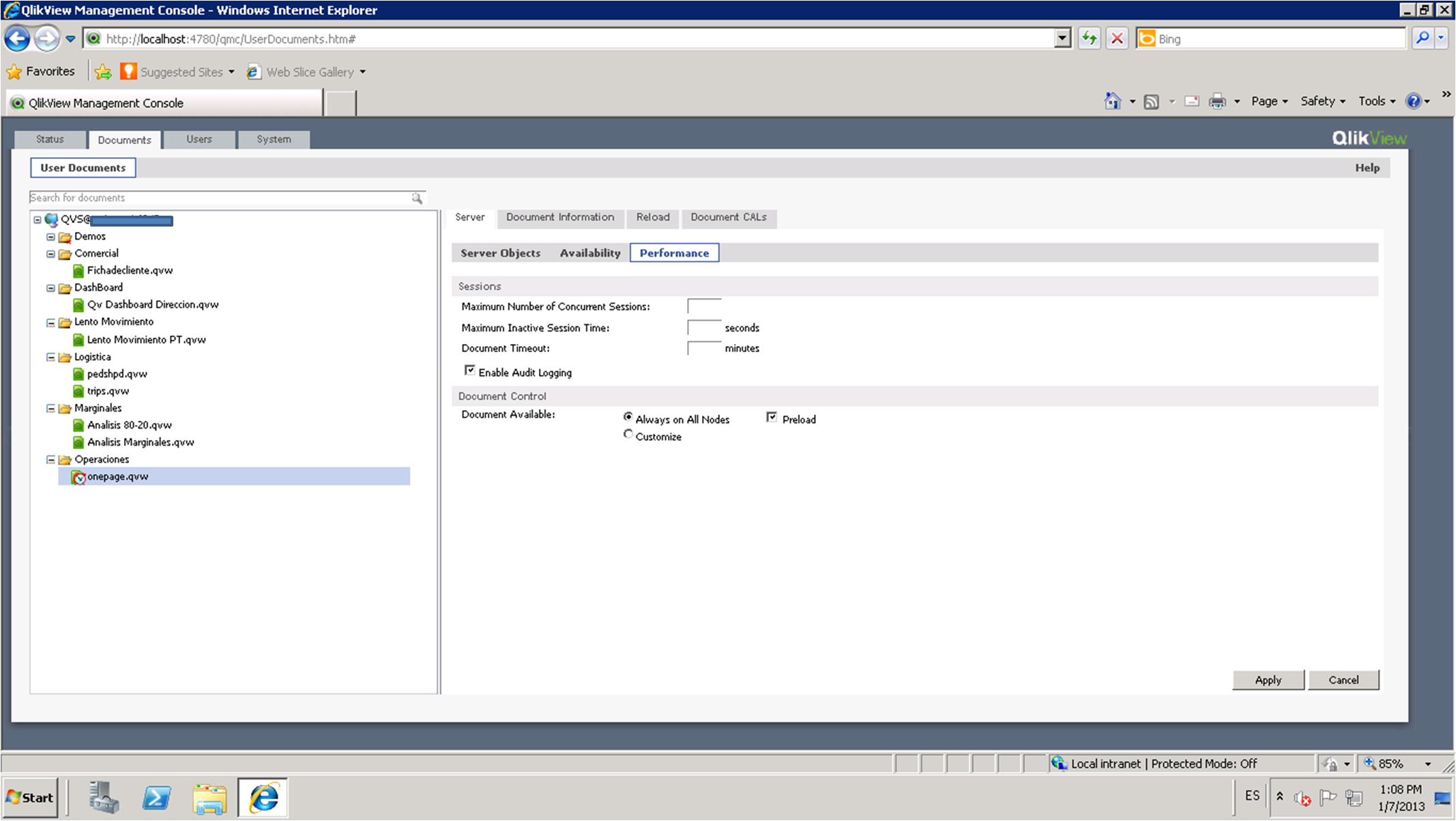This screenshot has width=1456, height=821.
Task: Open PowerShell from the taskbar
Action: coord(156,797)
